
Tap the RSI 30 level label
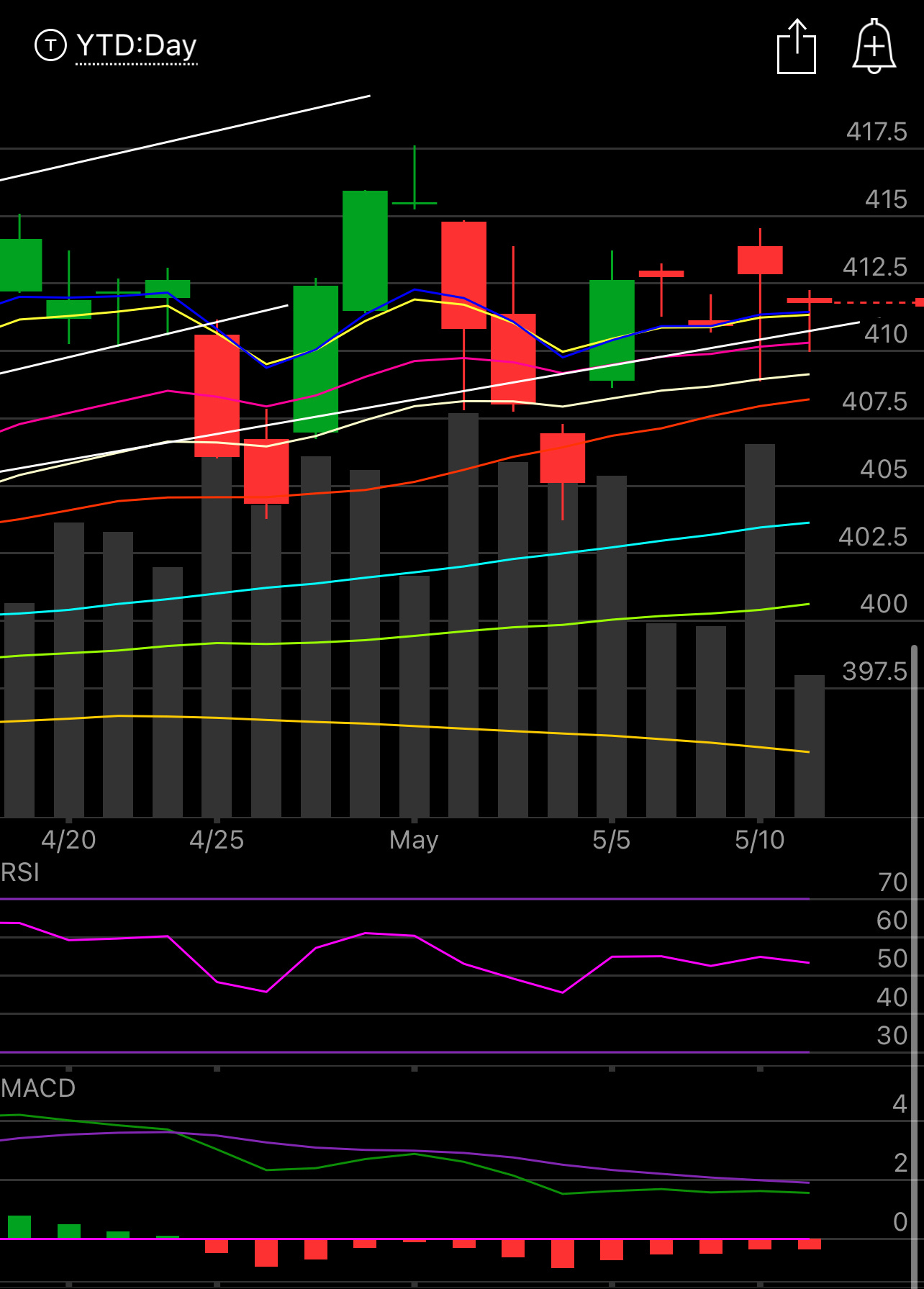click(x=892, y=1036)
